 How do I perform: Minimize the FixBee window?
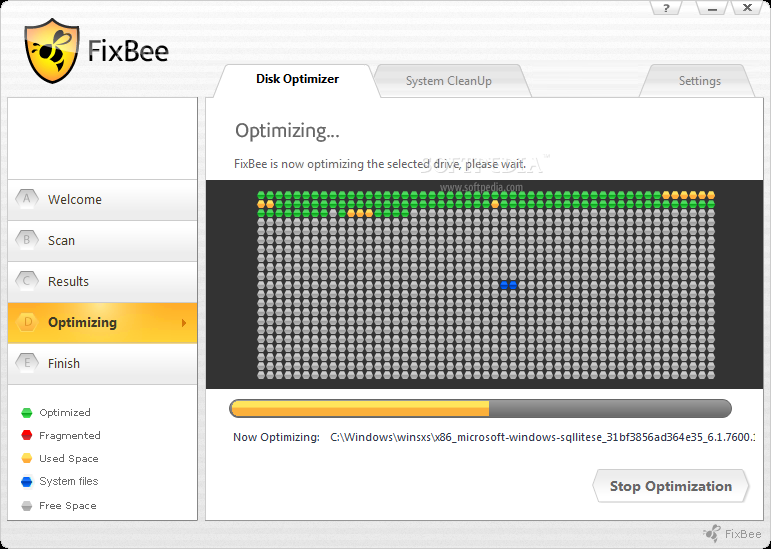point(712,8)
